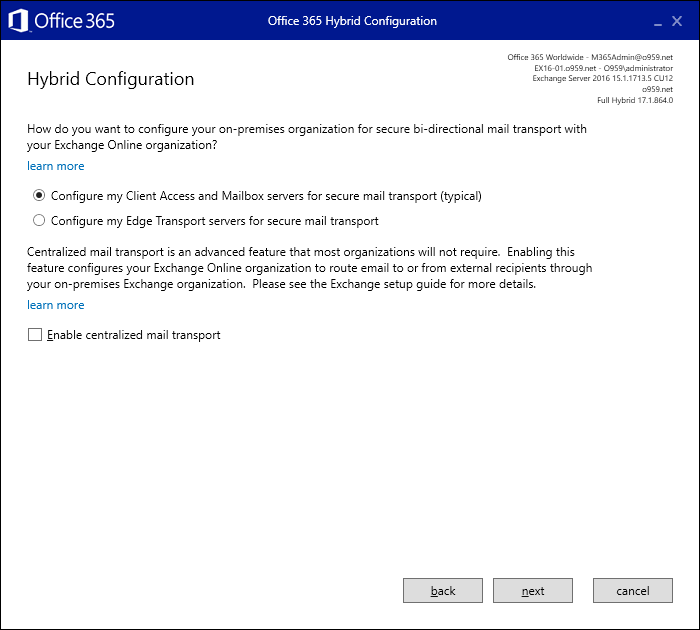Cancel the hybrid configuration wizard
The width and height of the screenshot is (700, 630).
click(x=633, y=590)
